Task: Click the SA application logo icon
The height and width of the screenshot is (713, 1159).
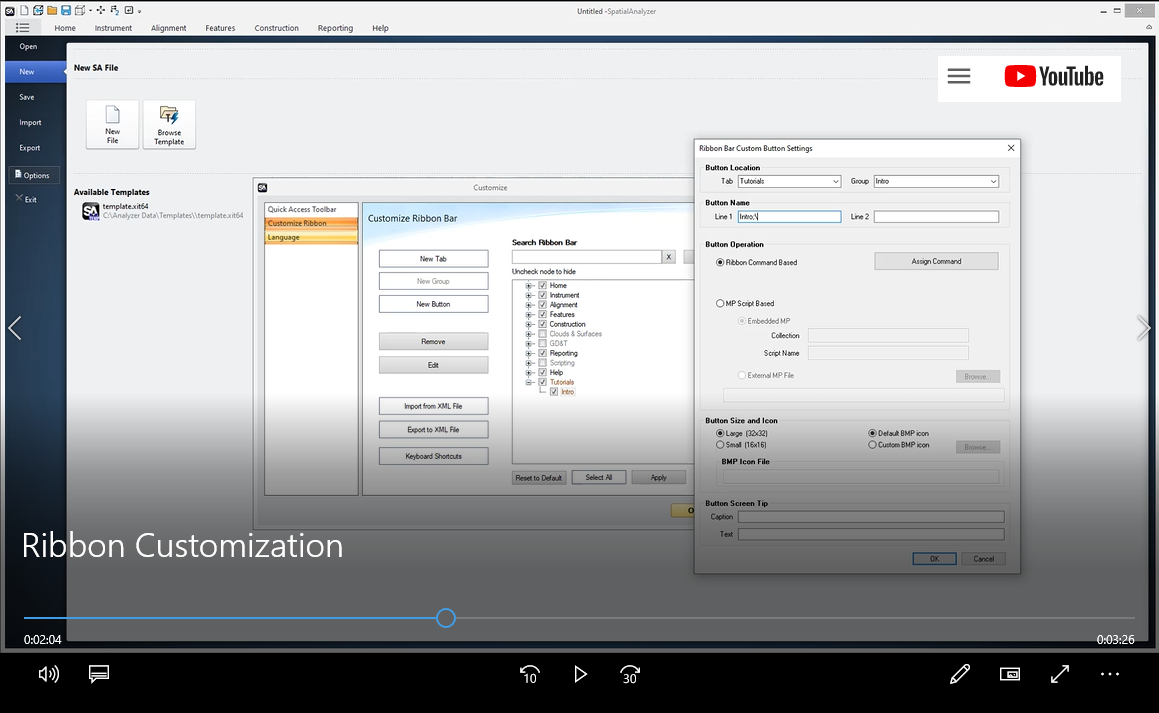Action: 10,9
